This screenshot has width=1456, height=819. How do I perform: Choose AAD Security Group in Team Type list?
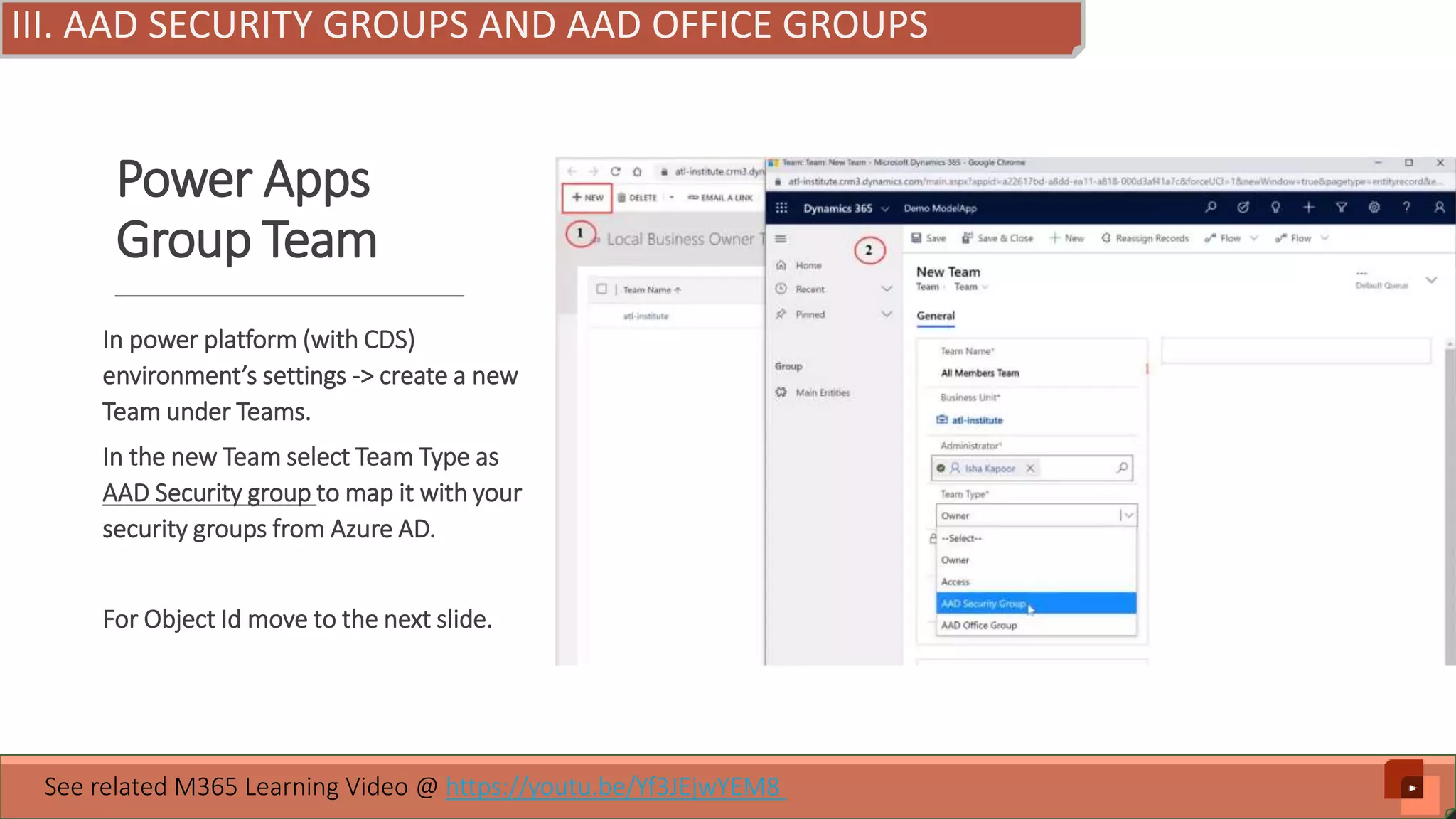pyautogui.click(x=1036, y=603)
